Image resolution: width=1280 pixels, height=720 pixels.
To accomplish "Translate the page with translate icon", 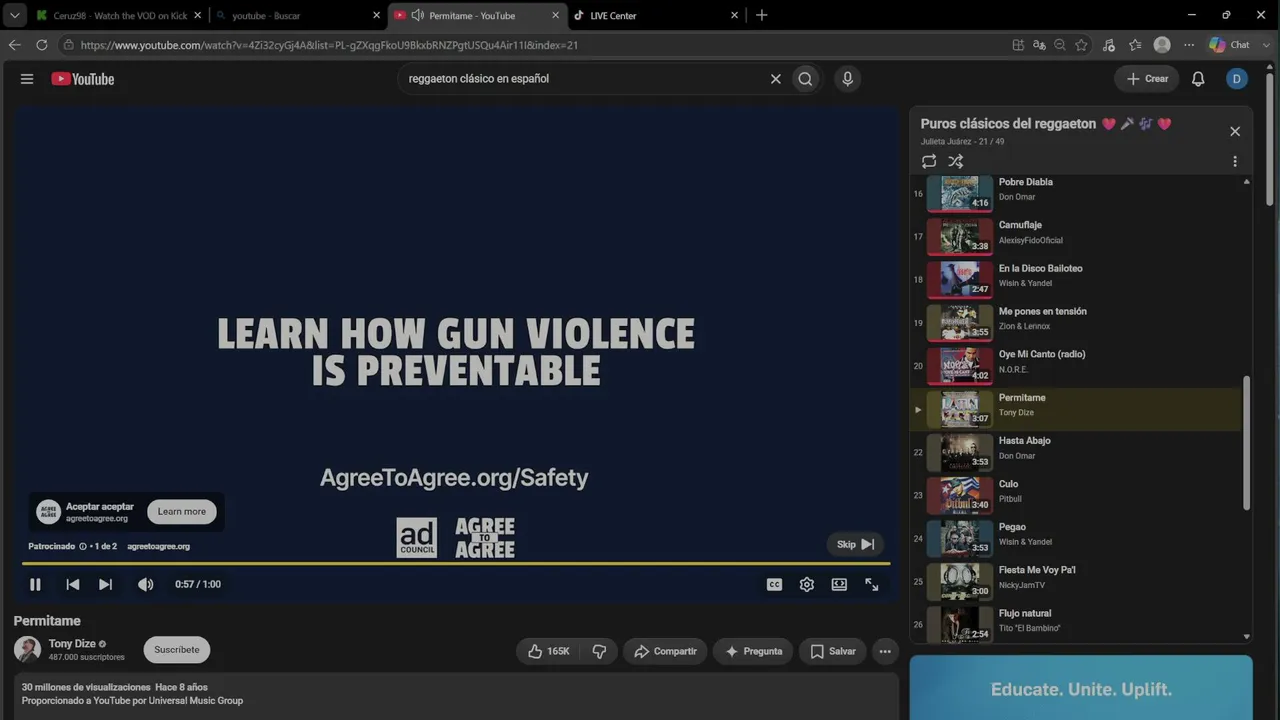I will (1039, 45).
